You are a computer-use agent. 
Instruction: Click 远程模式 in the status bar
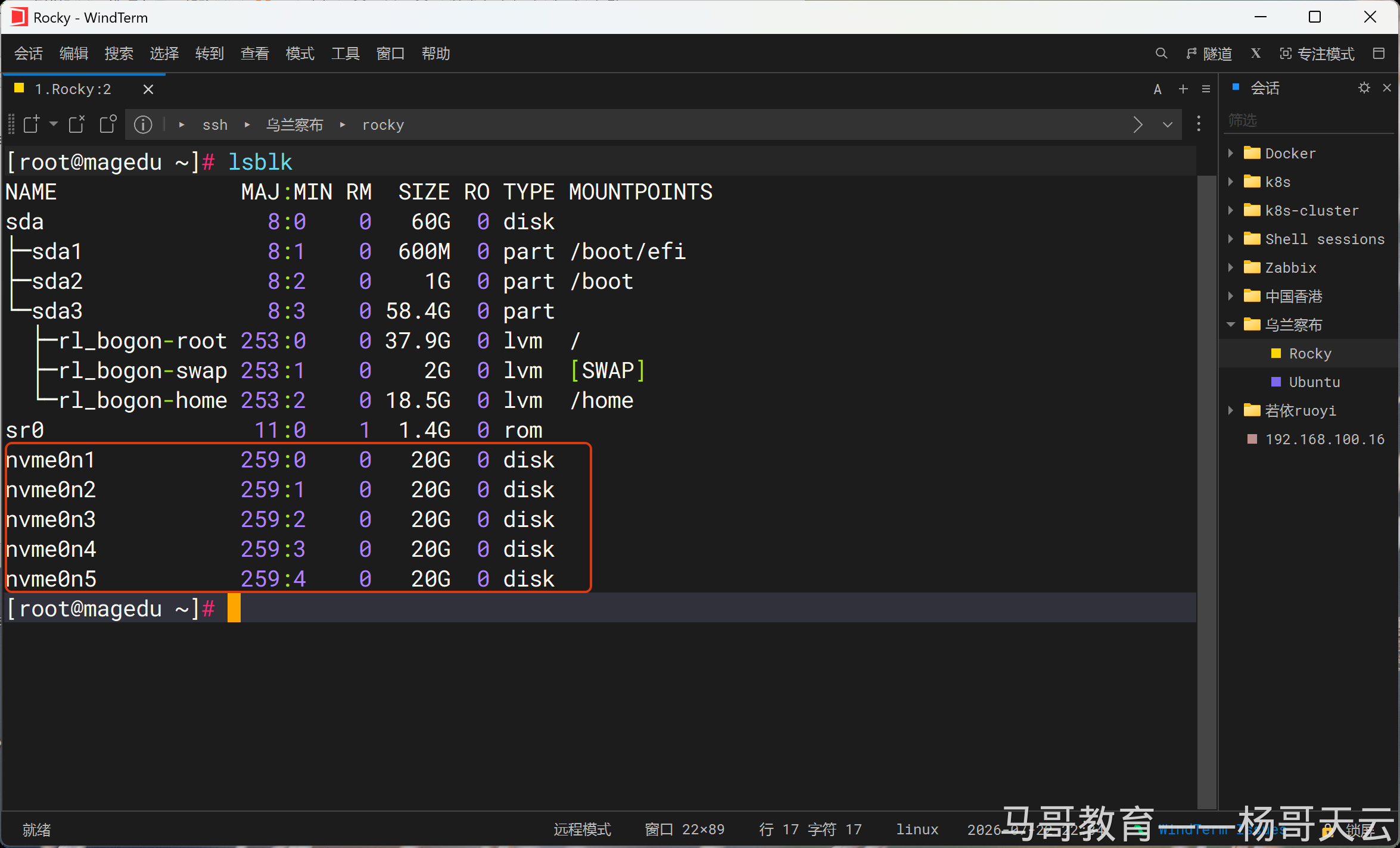coord(582,829)
